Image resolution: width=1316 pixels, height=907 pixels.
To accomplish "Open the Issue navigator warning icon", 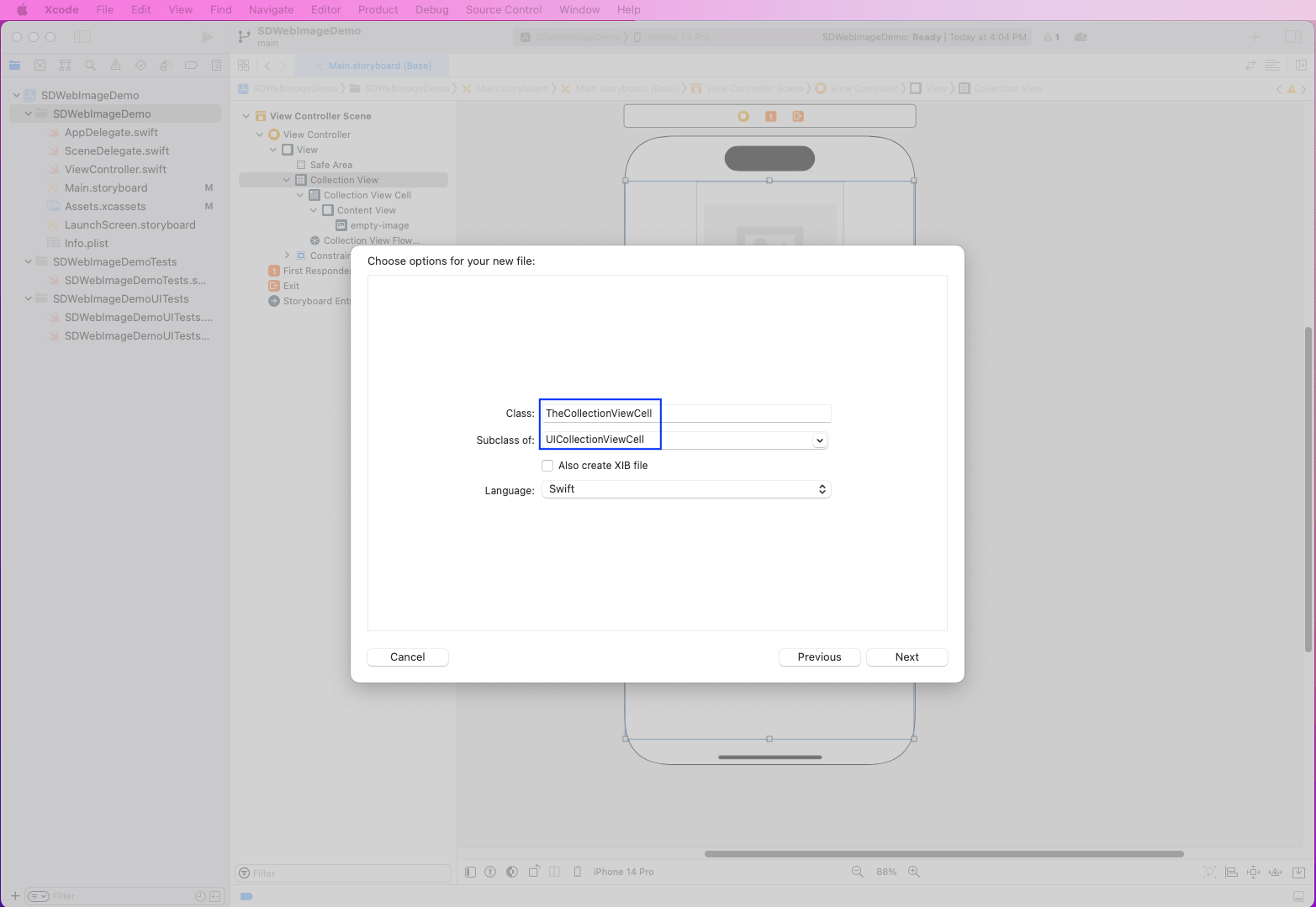I will point(115,66).
